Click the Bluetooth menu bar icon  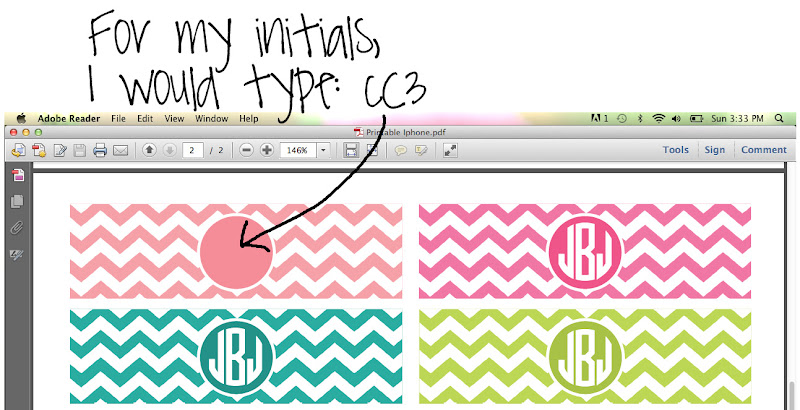pos(640,118)
